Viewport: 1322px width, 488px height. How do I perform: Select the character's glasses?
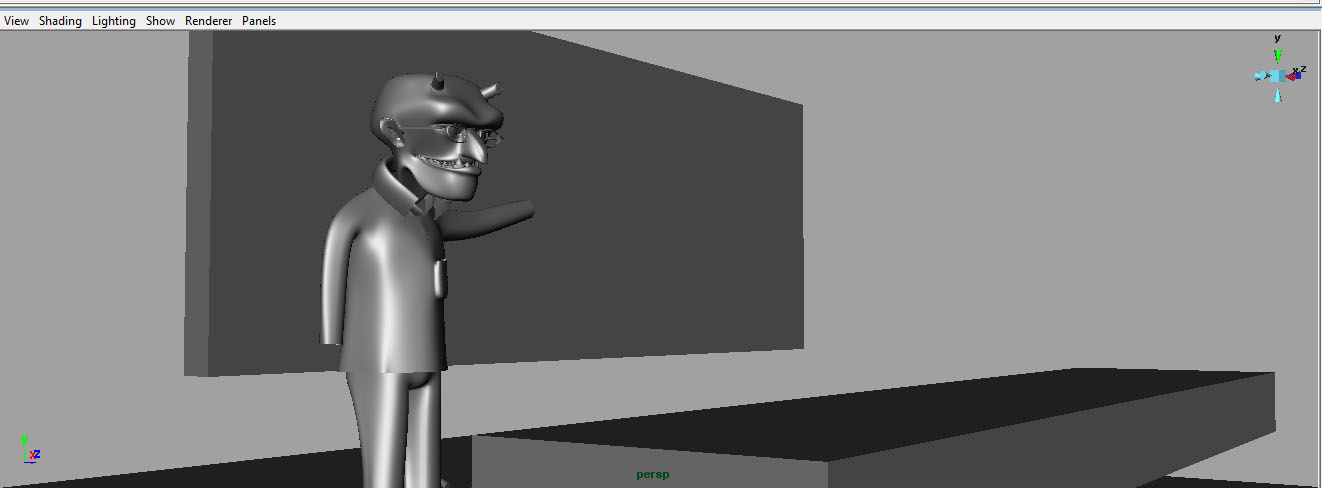click(455, 131)
